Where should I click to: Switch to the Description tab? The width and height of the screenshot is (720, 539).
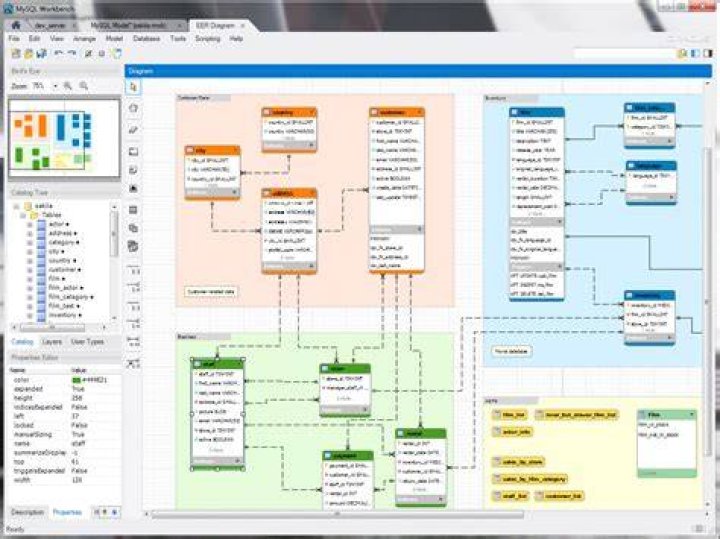pyautogui.click(x=28, y=512)
